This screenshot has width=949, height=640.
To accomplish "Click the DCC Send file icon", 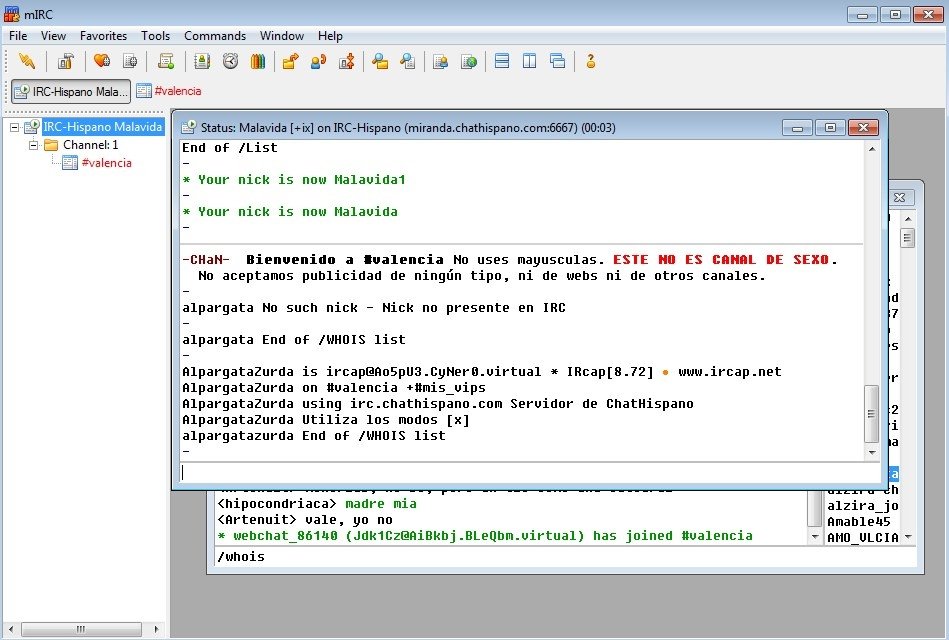I will tap(291, 61).
